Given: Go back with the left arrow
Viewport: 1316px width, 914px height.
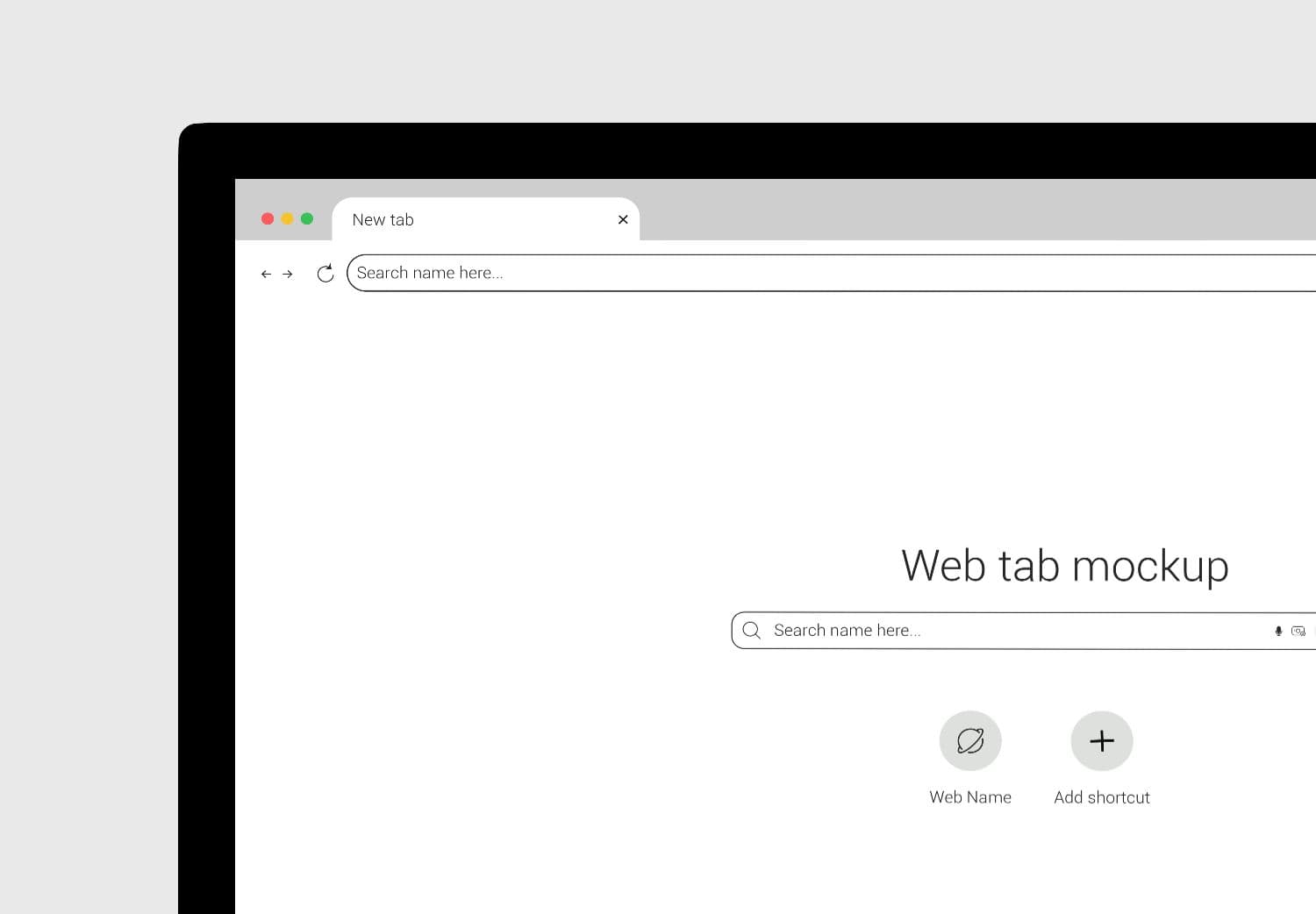Looking at the screenshot, I should point(266,275).
